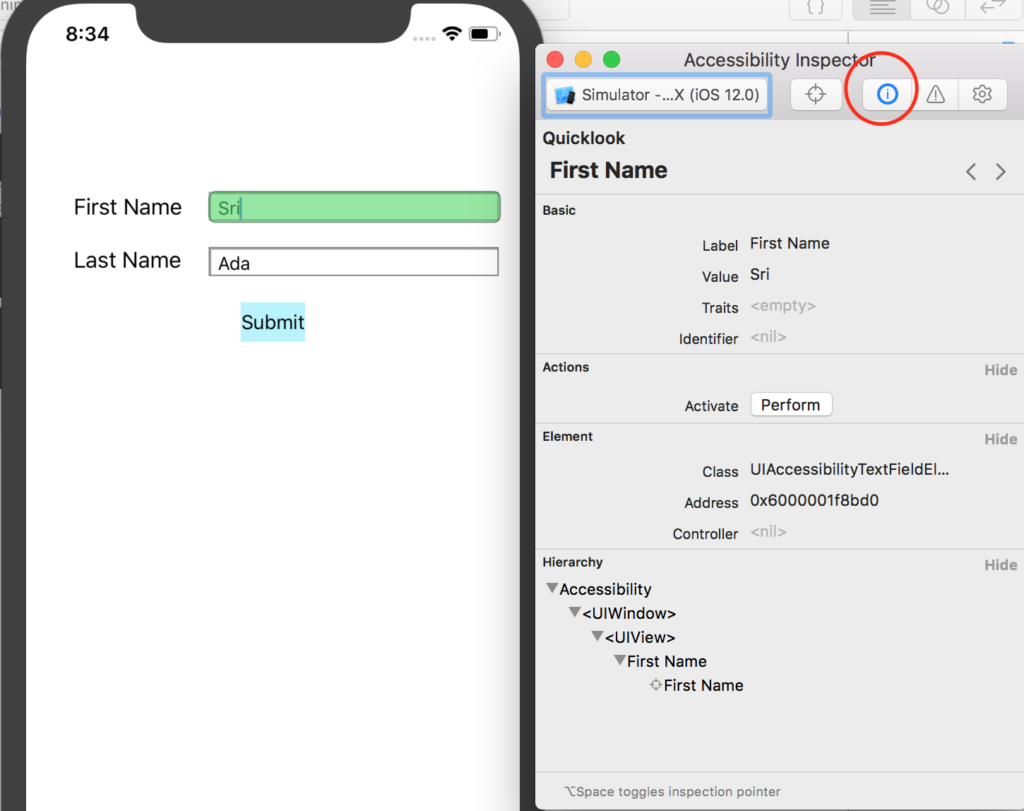Activate the inspection pointer crosshair button
The width and height of the screenshot is (1024, 811).
(816, 95)
